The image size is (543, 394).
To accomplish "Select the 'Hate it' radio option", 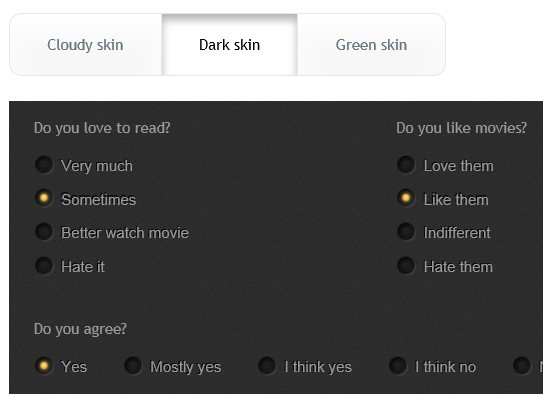I will pos(44,266).
